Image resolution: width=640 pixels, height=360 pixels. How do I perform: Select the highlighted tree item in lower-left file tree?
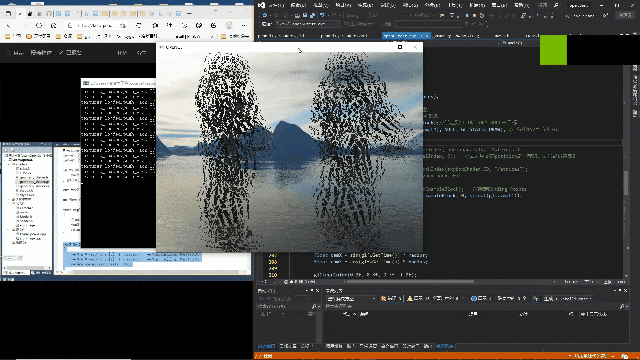pos(33,182)
